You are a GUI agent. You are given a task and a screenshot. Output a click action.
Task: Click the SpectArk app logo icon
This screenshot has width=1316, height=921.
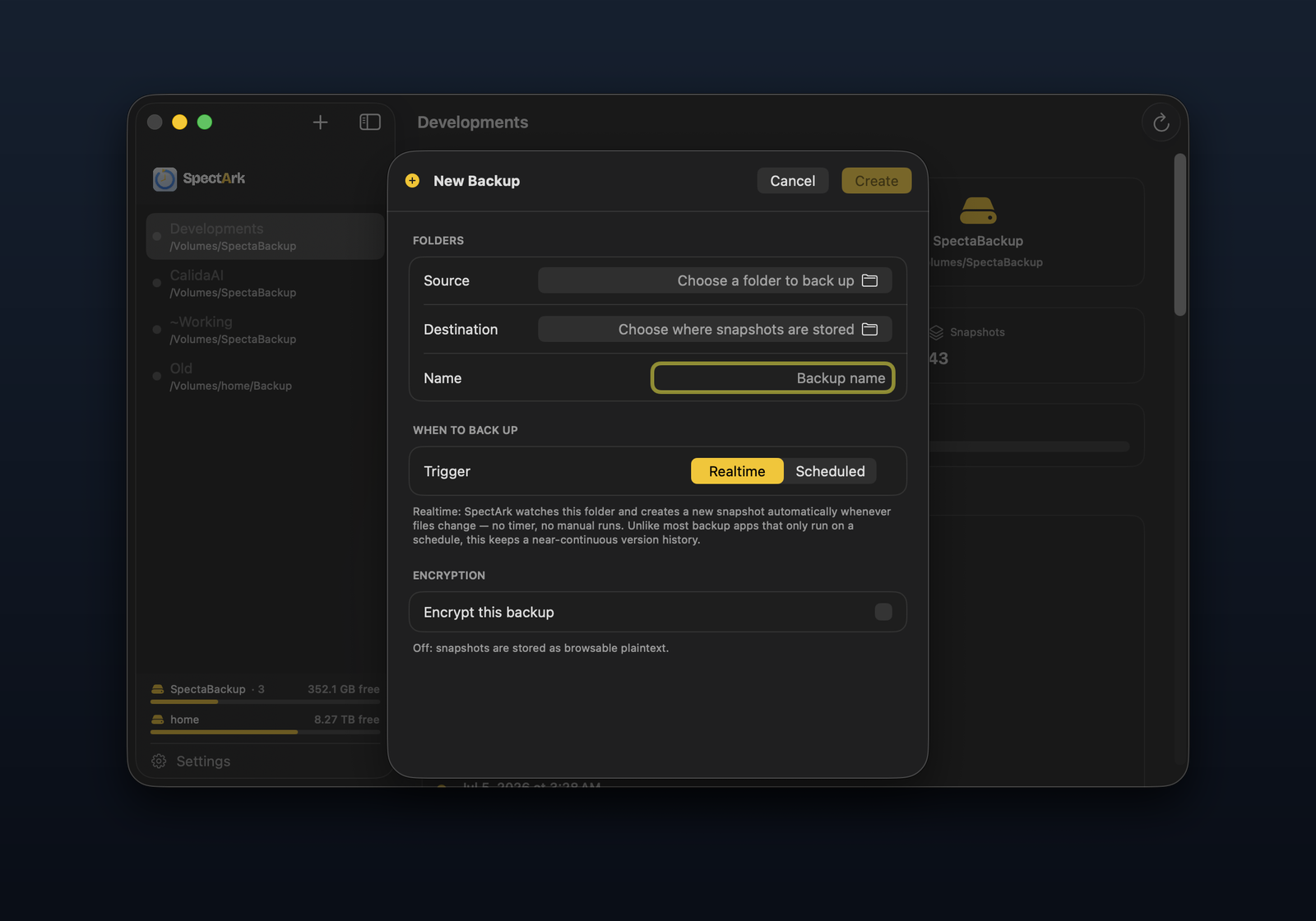[164, 178]
